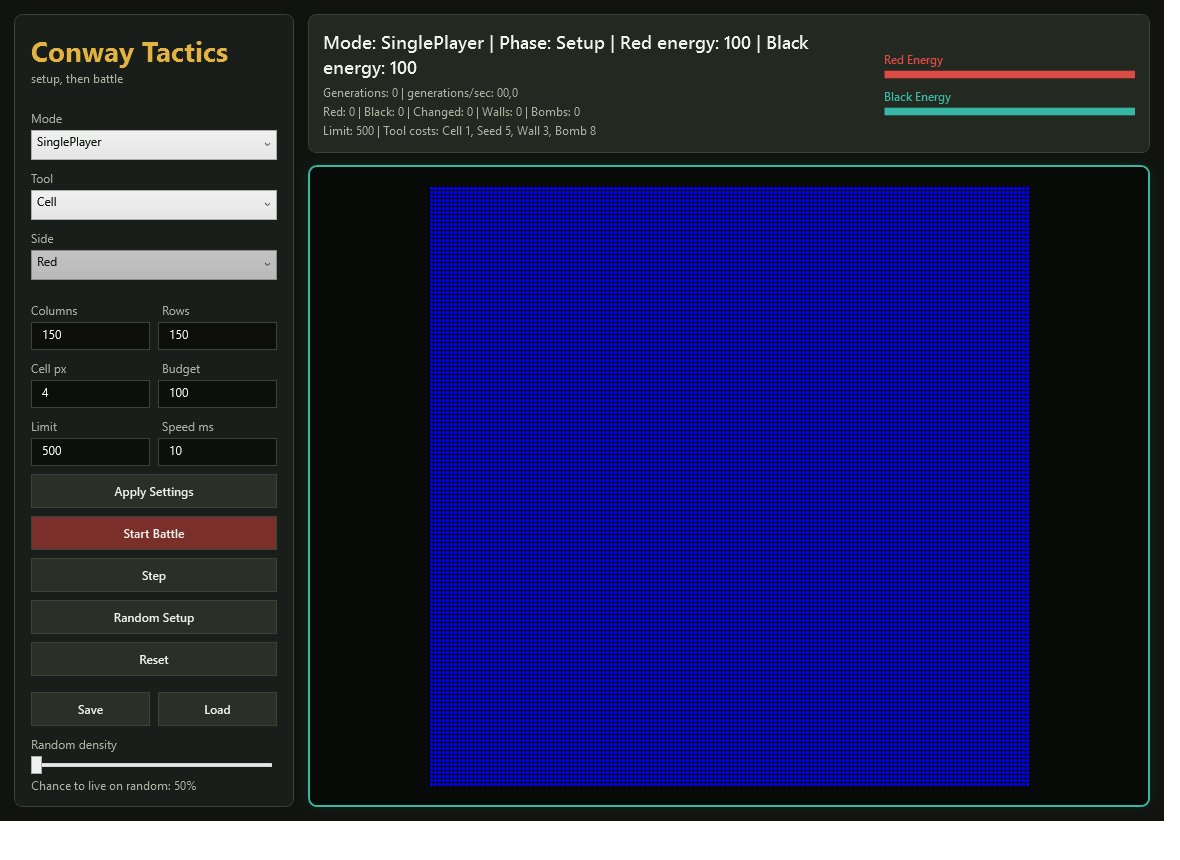Click the 'Red: 0 | Black: 0' stats line
This screenshot has width=1180, height=860.
[452, 112]
